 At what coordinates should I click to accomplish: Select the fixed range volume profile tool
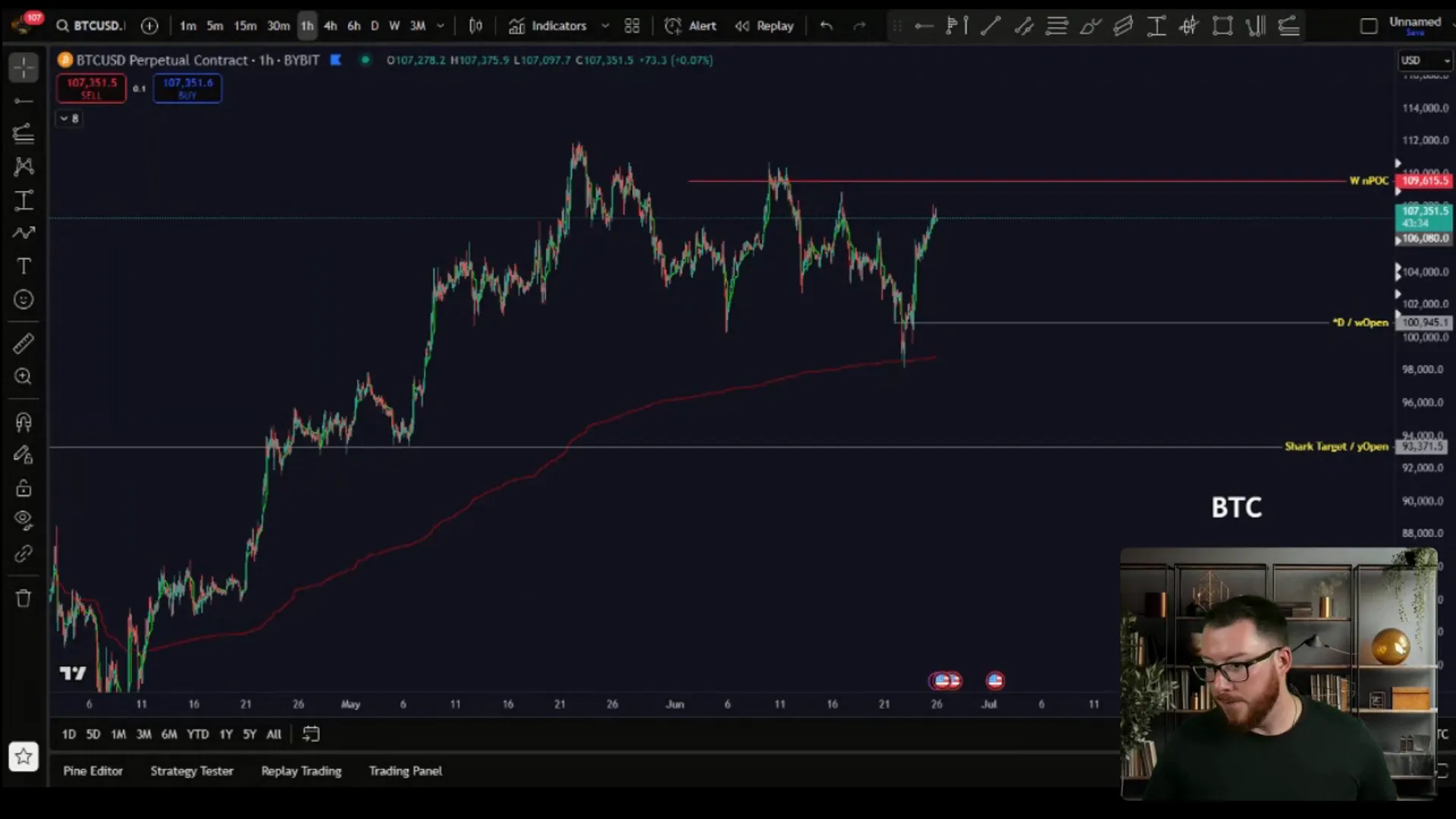point(957,26)
